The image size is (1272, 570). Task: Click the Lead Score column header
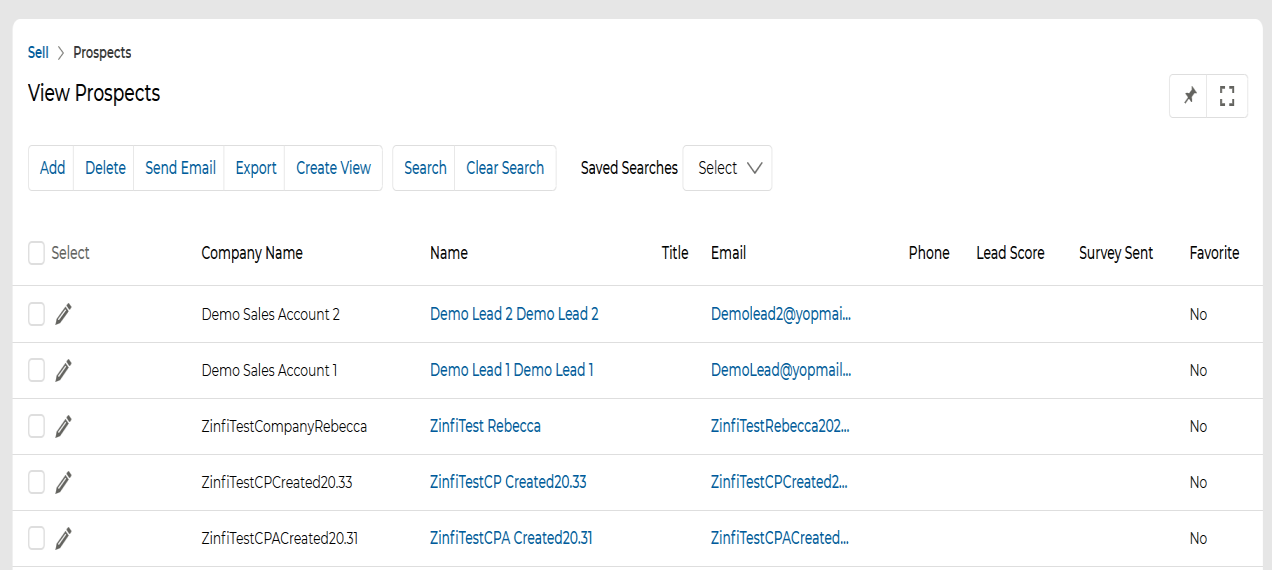[x=1010, y=253]
